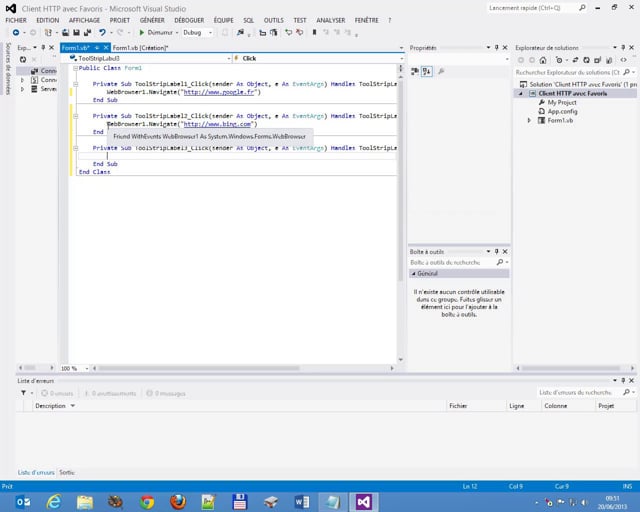
Task: Open the PROJET menu
Action: [120, 20]
